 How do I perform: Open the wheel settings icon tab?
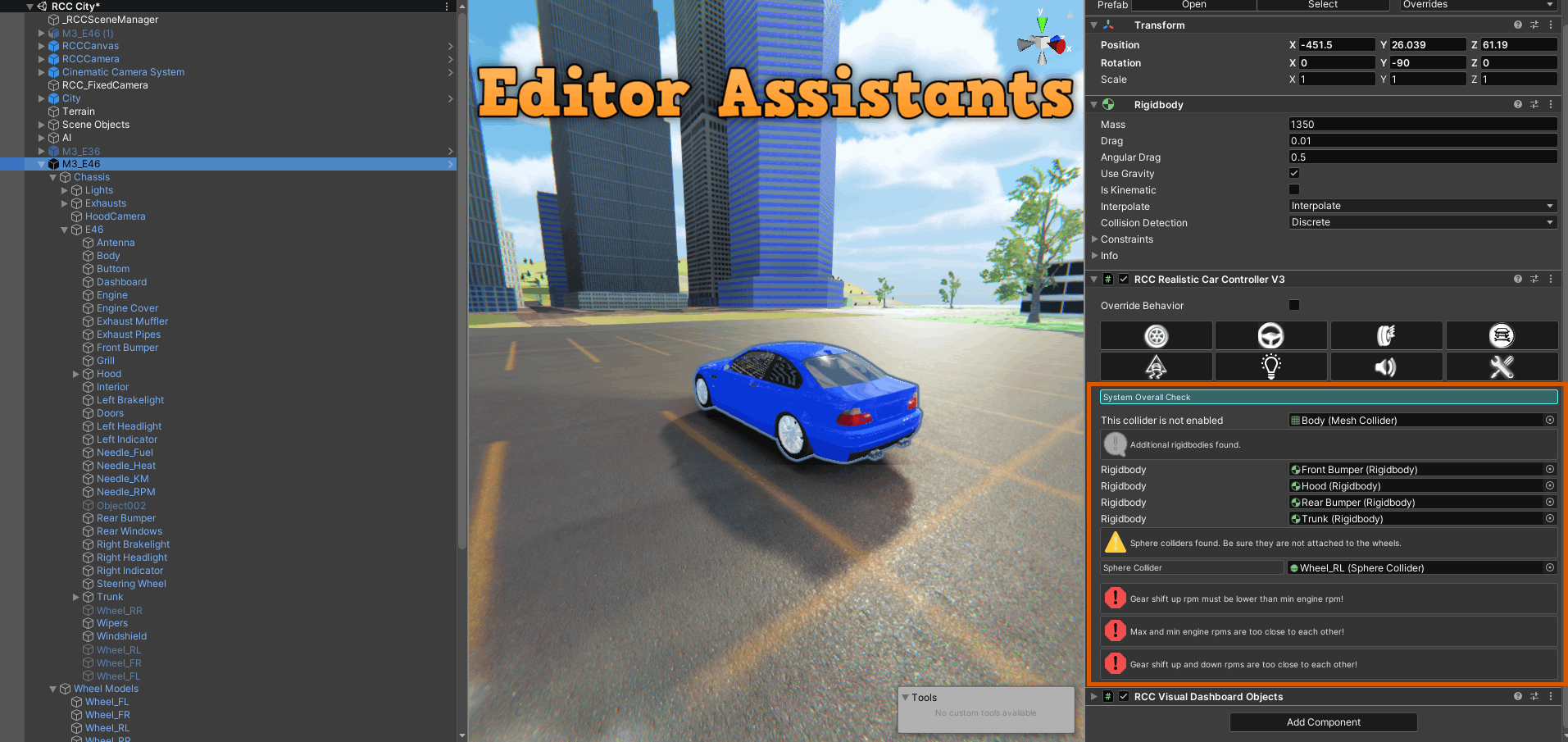pyautogui.click(x=1156, y=336)
